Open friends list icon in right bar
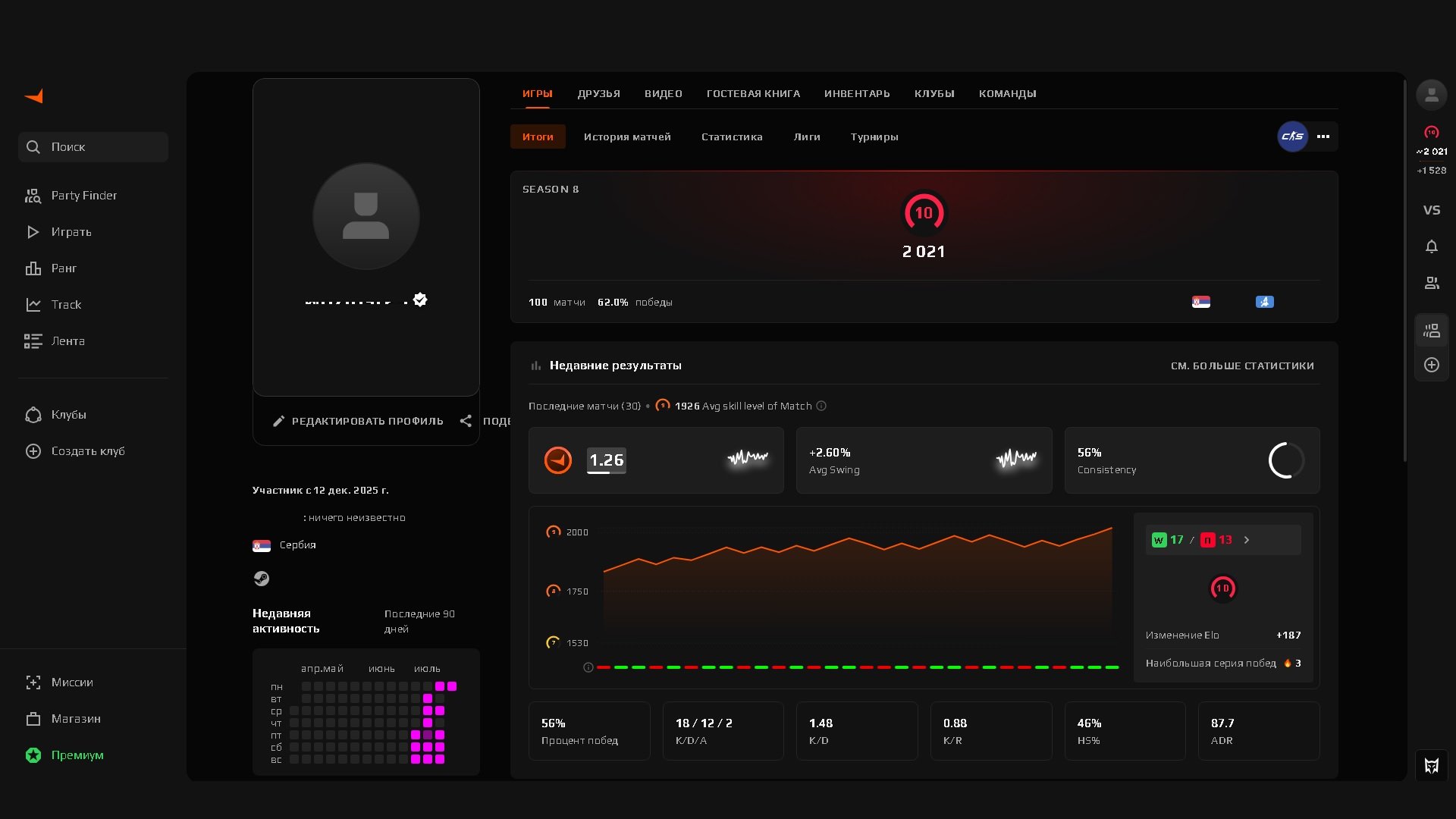1456x819 pixels. pos(1432,283)
